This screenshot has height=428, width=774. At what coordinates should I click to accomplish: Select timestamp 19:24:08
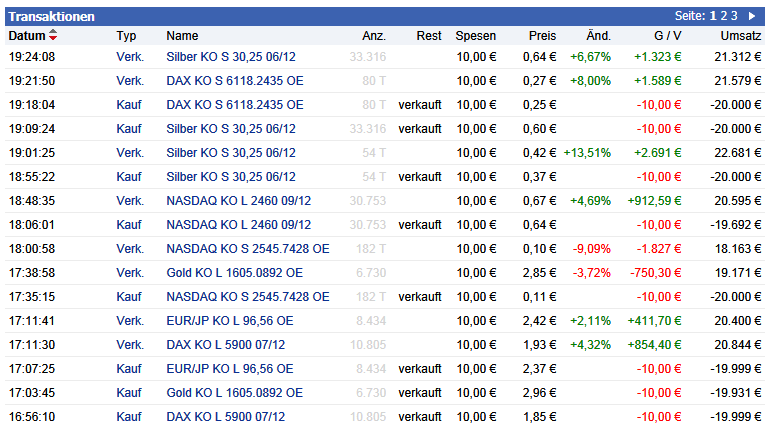click(x=32, y=57)
